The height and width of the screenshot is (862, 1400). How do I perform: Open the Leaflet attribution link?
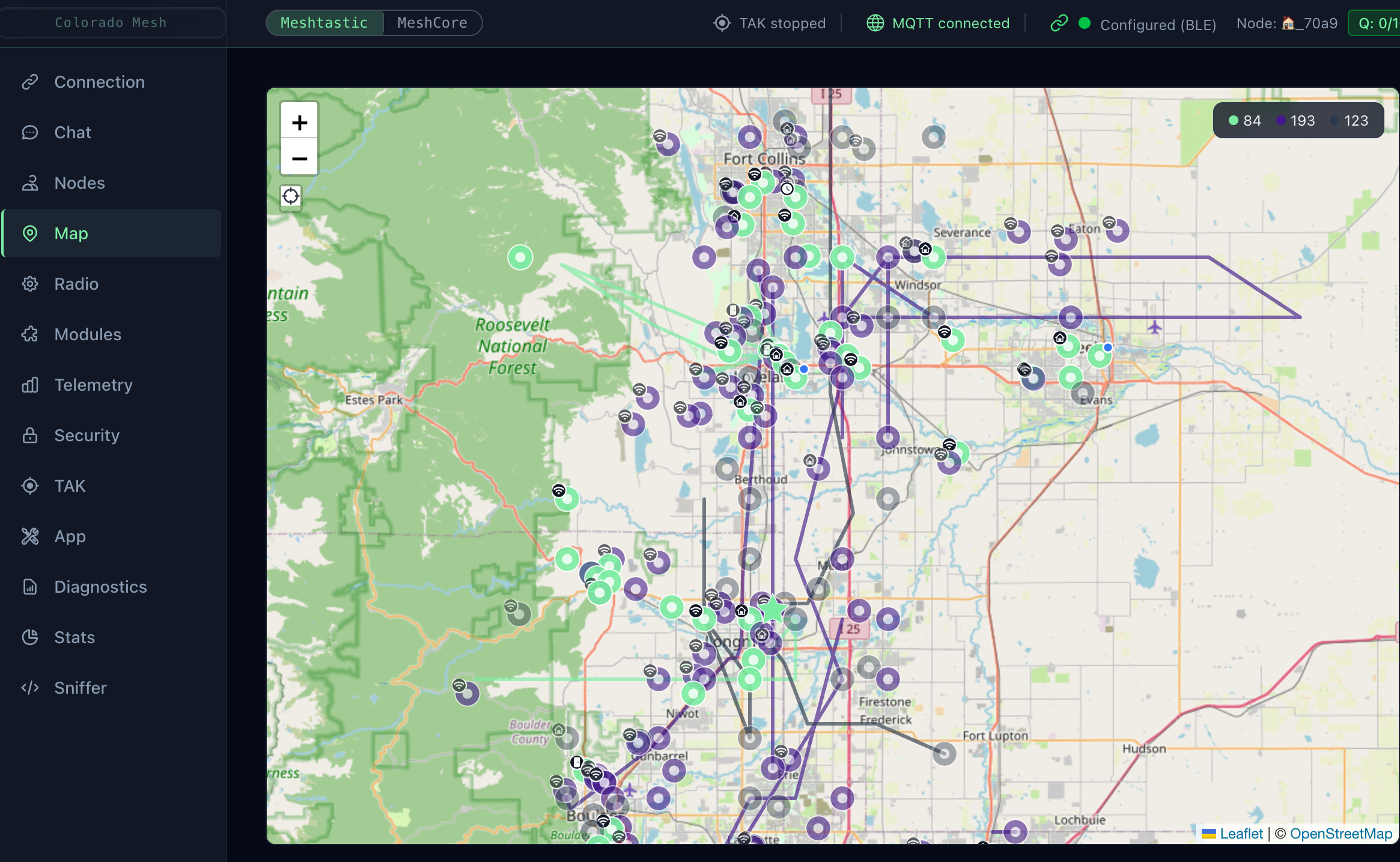(1233, 833)
